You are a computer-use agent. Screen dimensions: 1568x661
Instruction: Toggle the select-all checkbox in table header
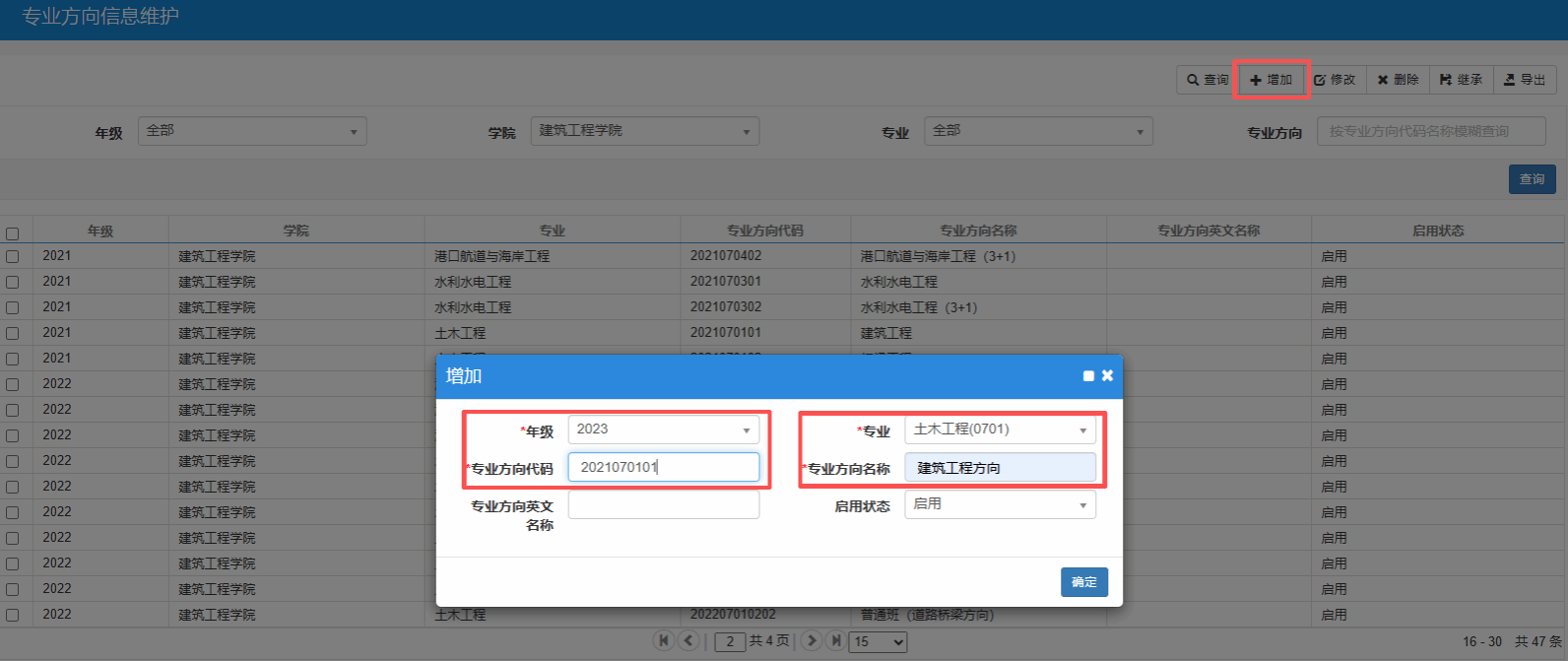[x=13, y=233]
